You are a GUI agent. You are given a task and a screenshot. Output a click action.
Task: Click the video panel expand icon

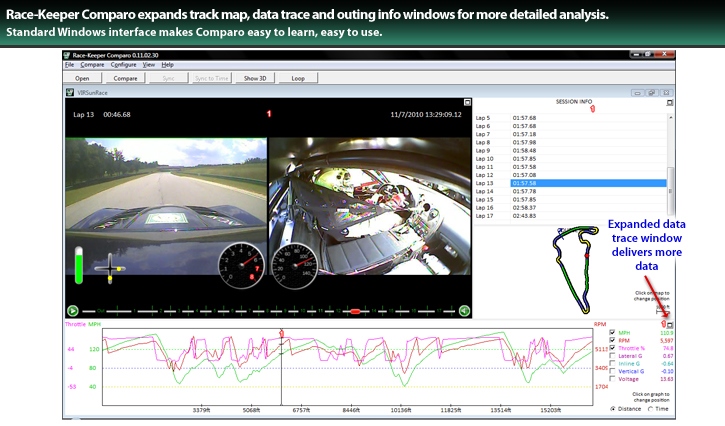point(466,103)
